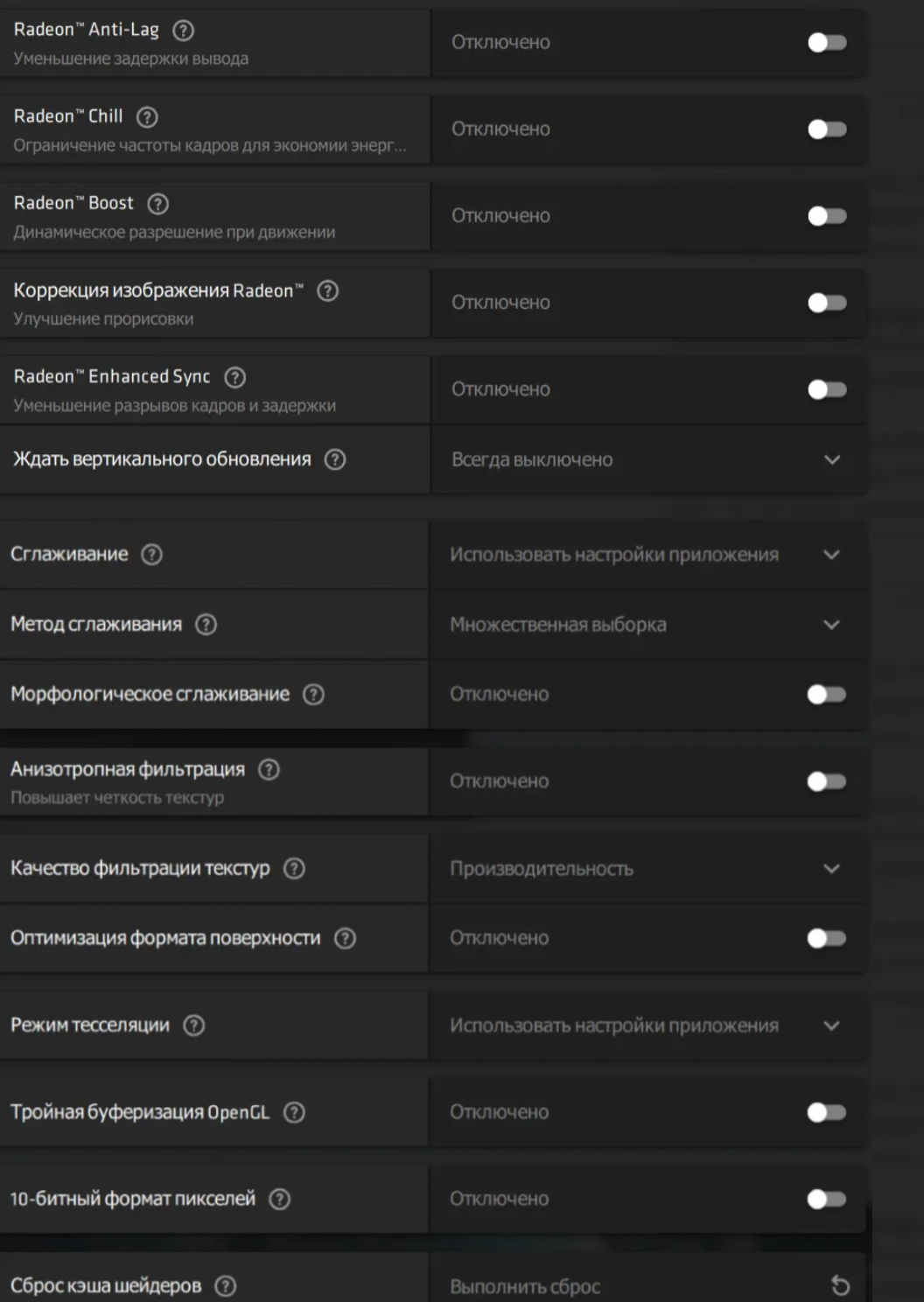Viewport: 924px width, 1302px height.
Task: Click the help icon next to Radeon Anti-Lag
Action: click(x=183, y=31)
